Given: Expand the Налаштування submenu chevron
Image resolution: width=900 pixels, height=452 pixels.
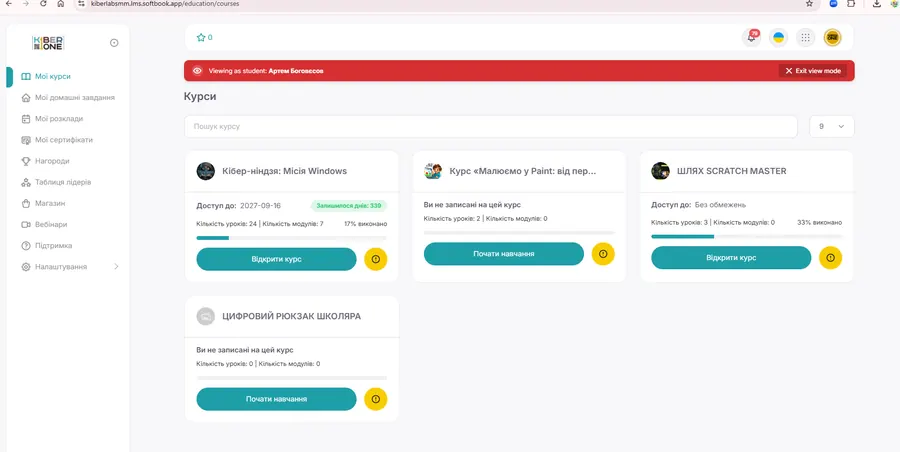Looking at the screenshot, I should (x=117, y=266).
